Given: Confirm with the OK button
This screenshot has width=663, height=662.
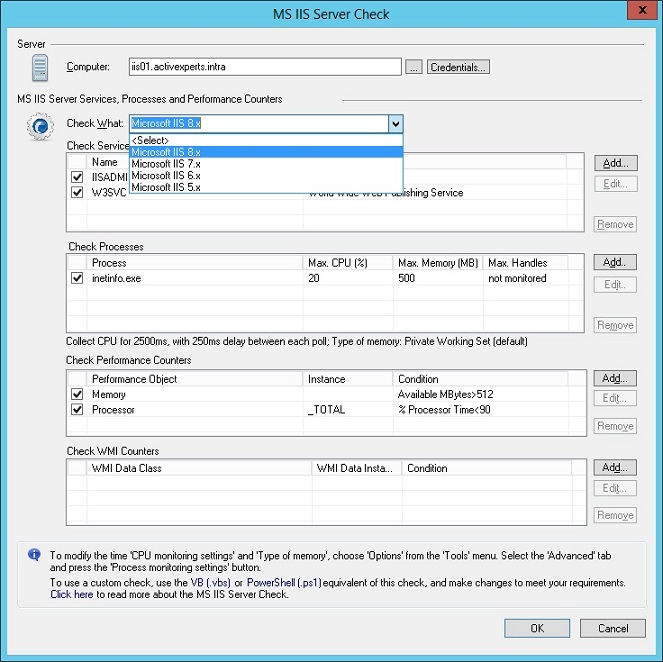Looking at the screenshot, I should point(537,628).
